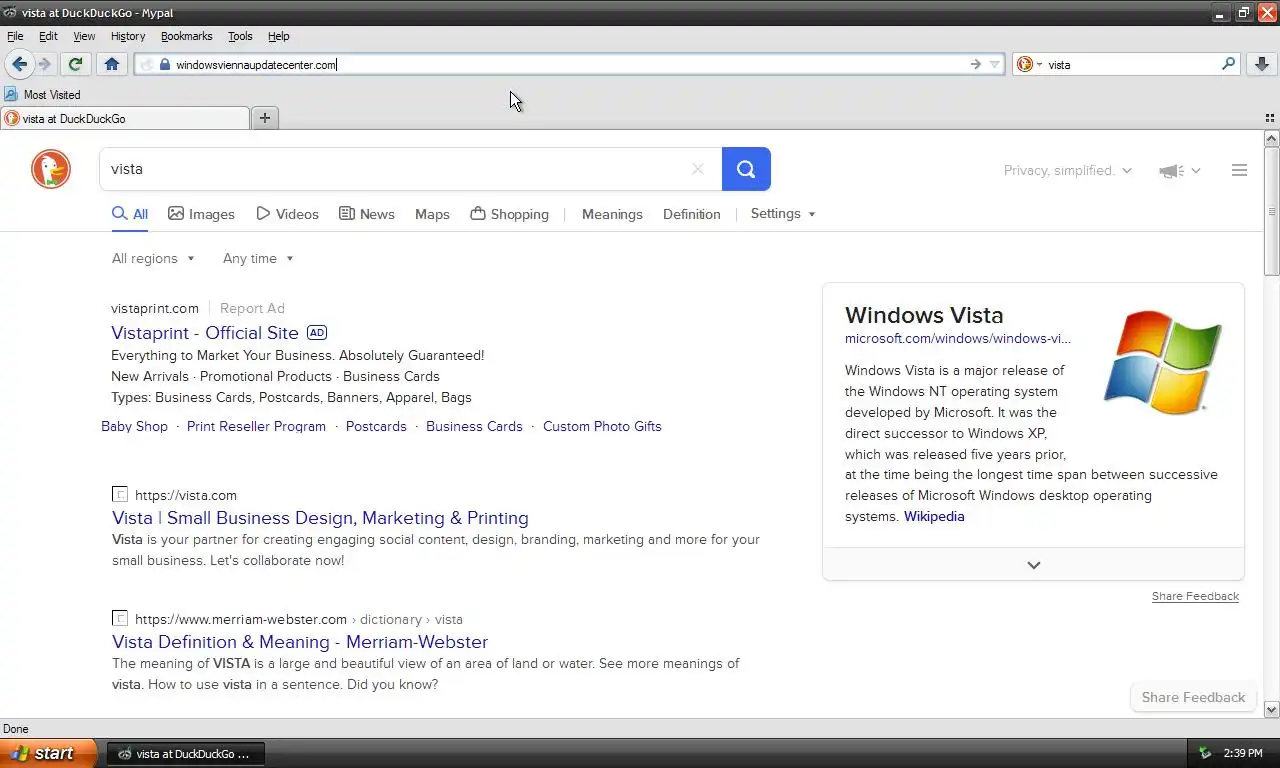The width and height of the screenshot is (1280, 768).
Task: Click the browser Forward arrow button
Action: [44, 64]
